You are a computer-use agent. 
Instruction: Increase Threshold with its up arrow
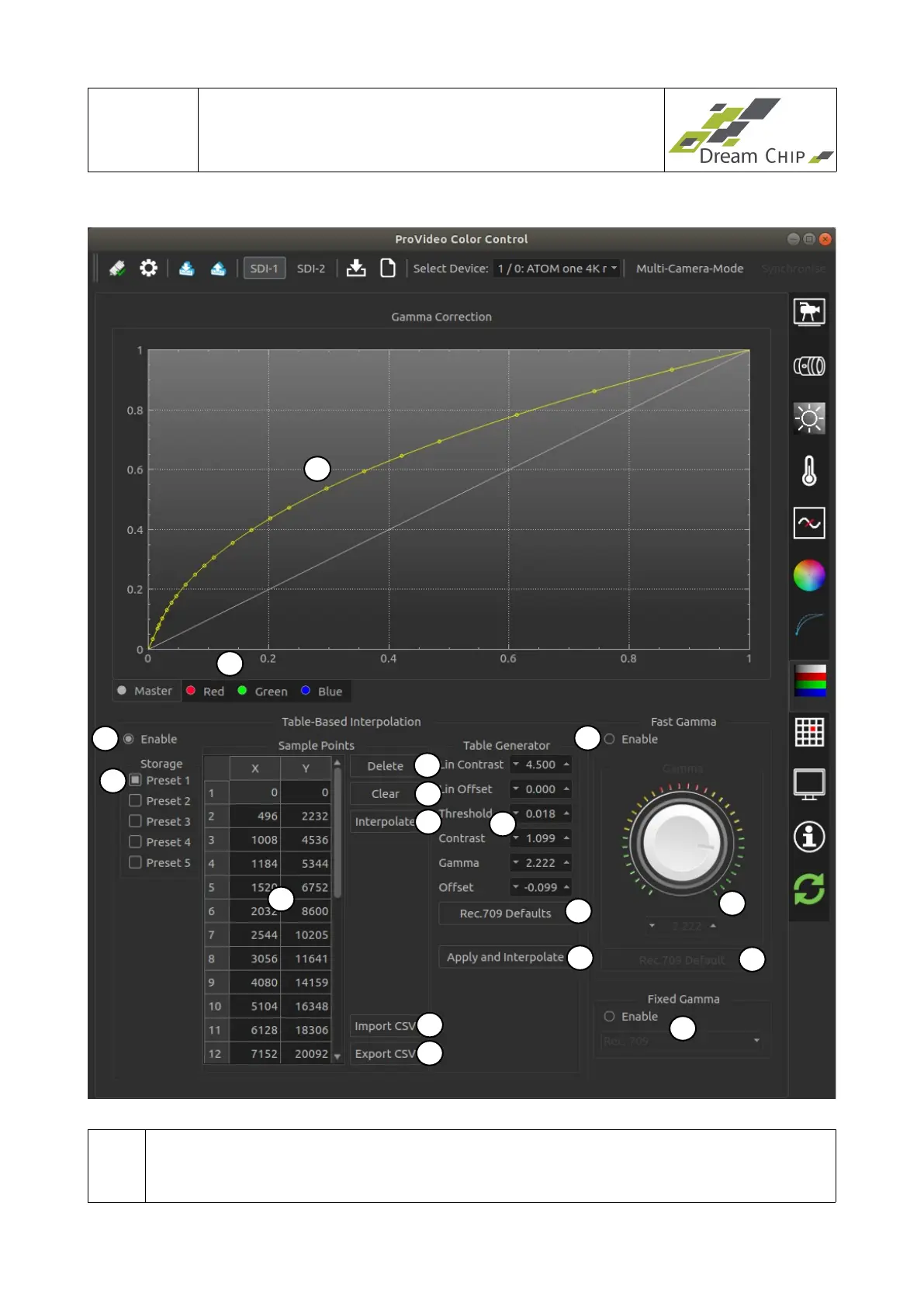(566, 813)
